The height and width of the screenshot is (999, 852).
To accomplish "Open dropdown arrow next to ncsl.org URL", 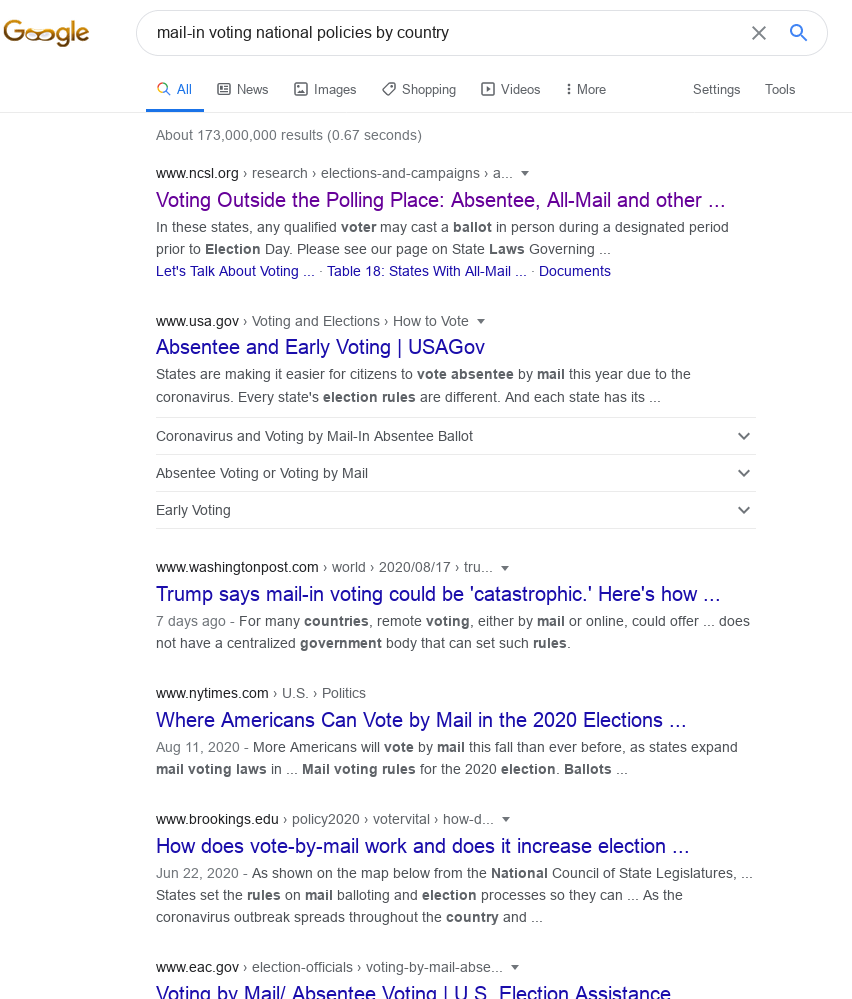I will 525,174.
